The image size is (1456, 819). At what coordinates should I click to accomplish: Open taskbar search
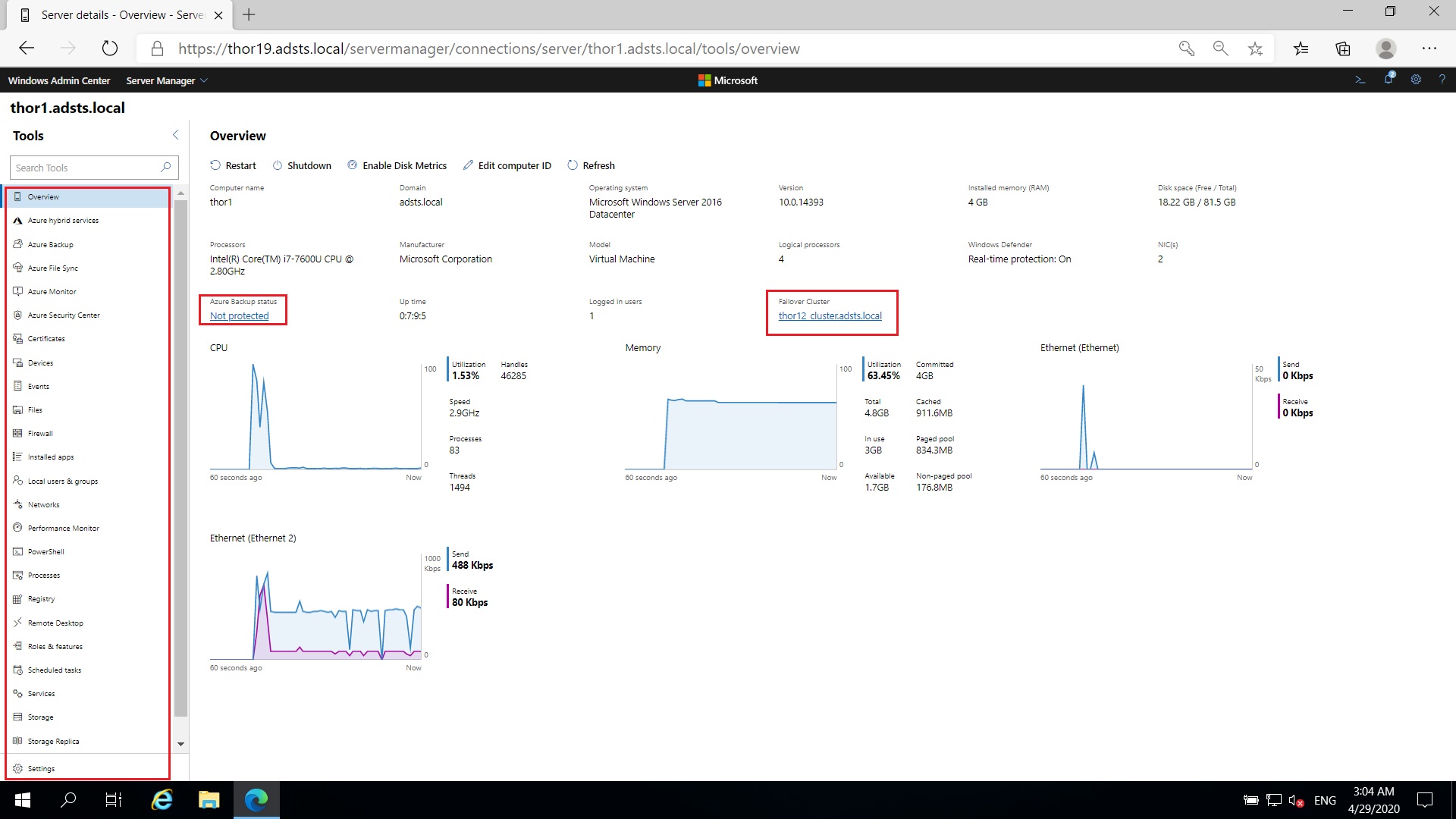[x=68, y=800]
